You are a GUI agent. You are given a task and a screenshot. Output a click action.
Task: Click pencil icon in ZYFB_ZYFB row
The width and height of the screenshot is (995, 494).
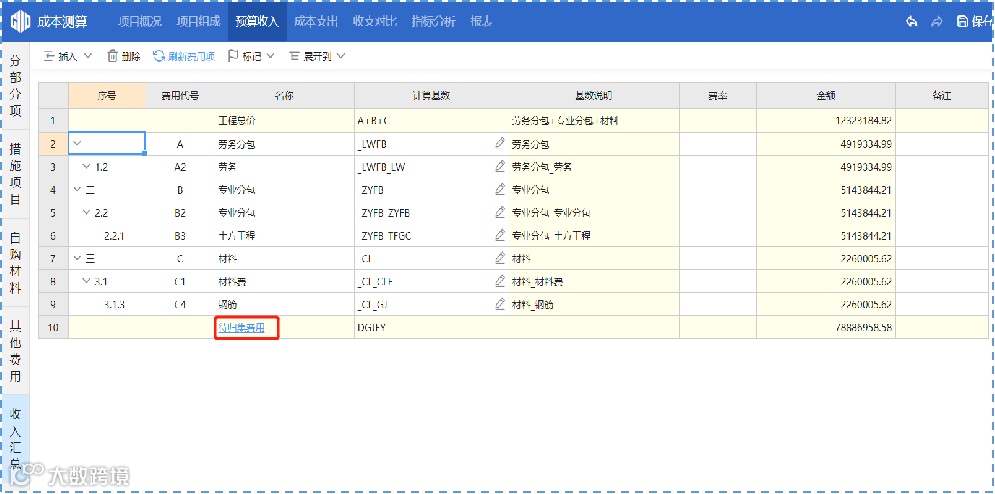pyautogui.click(x=500, y=212)
